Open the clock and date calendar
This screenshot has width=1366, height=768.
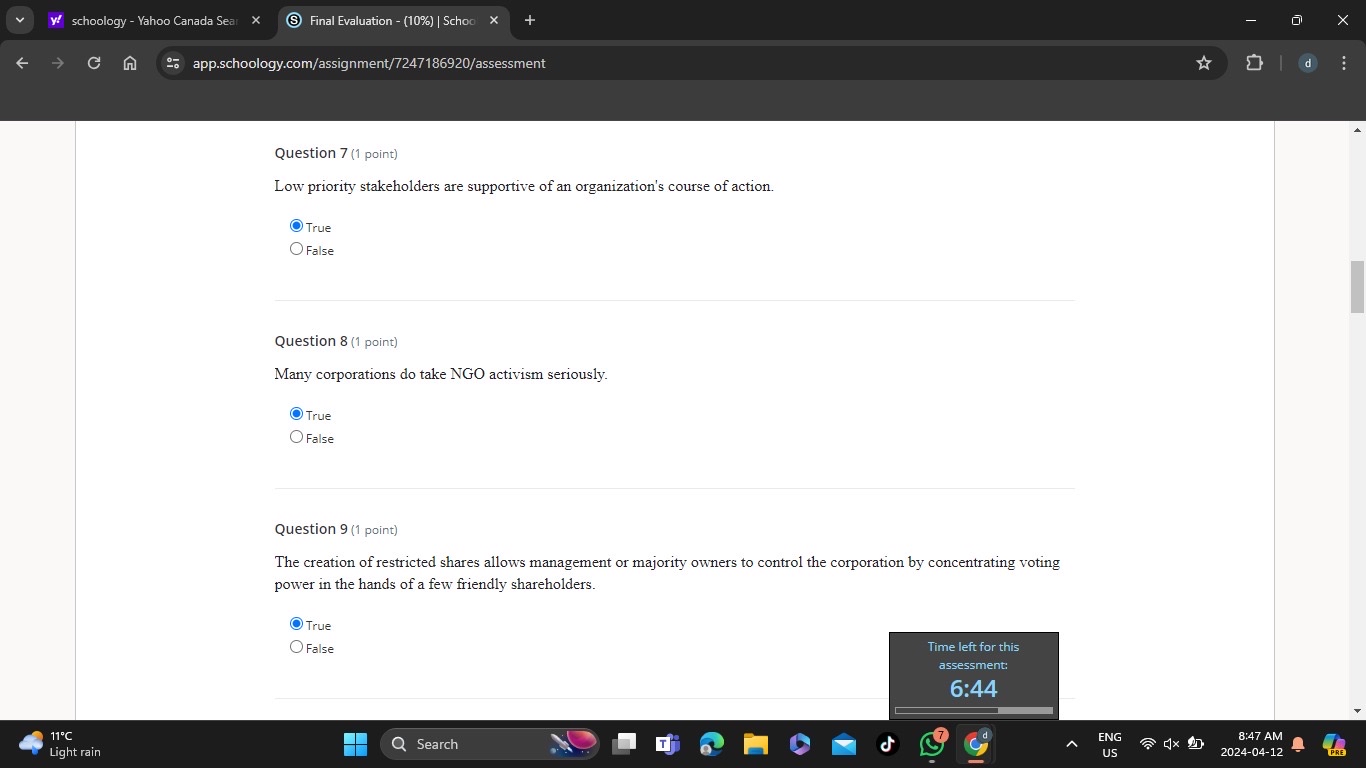coord(1251,744)
